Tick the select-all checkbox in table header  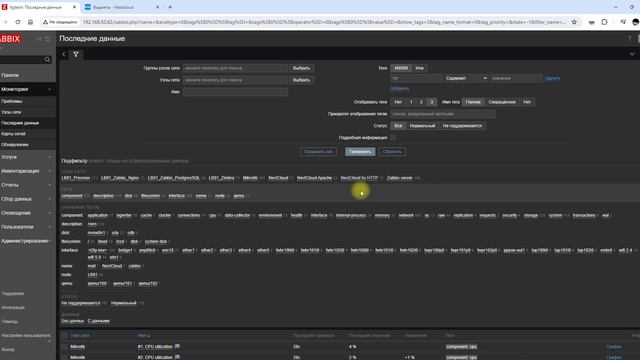click(x=64, y=336)
